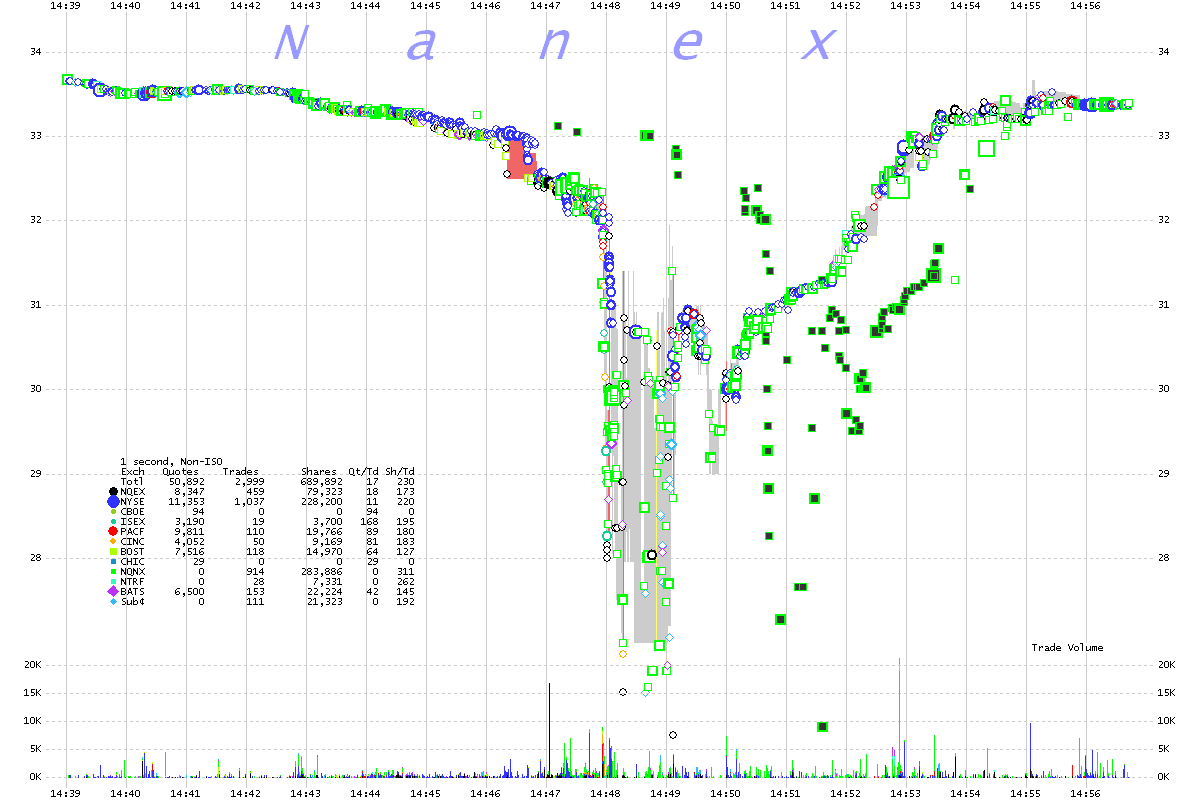Select NYSE quotes value 11,353
1200x800 pixels.
point(187,501)
